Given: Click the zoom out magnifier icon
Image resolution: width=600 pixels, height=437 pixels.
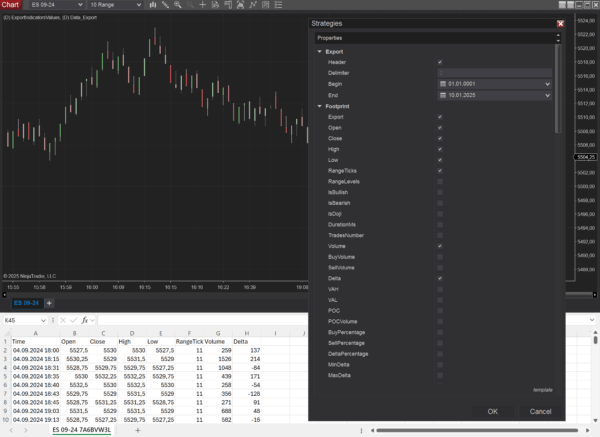Looking at the screenshot, I should coord(190,5).
